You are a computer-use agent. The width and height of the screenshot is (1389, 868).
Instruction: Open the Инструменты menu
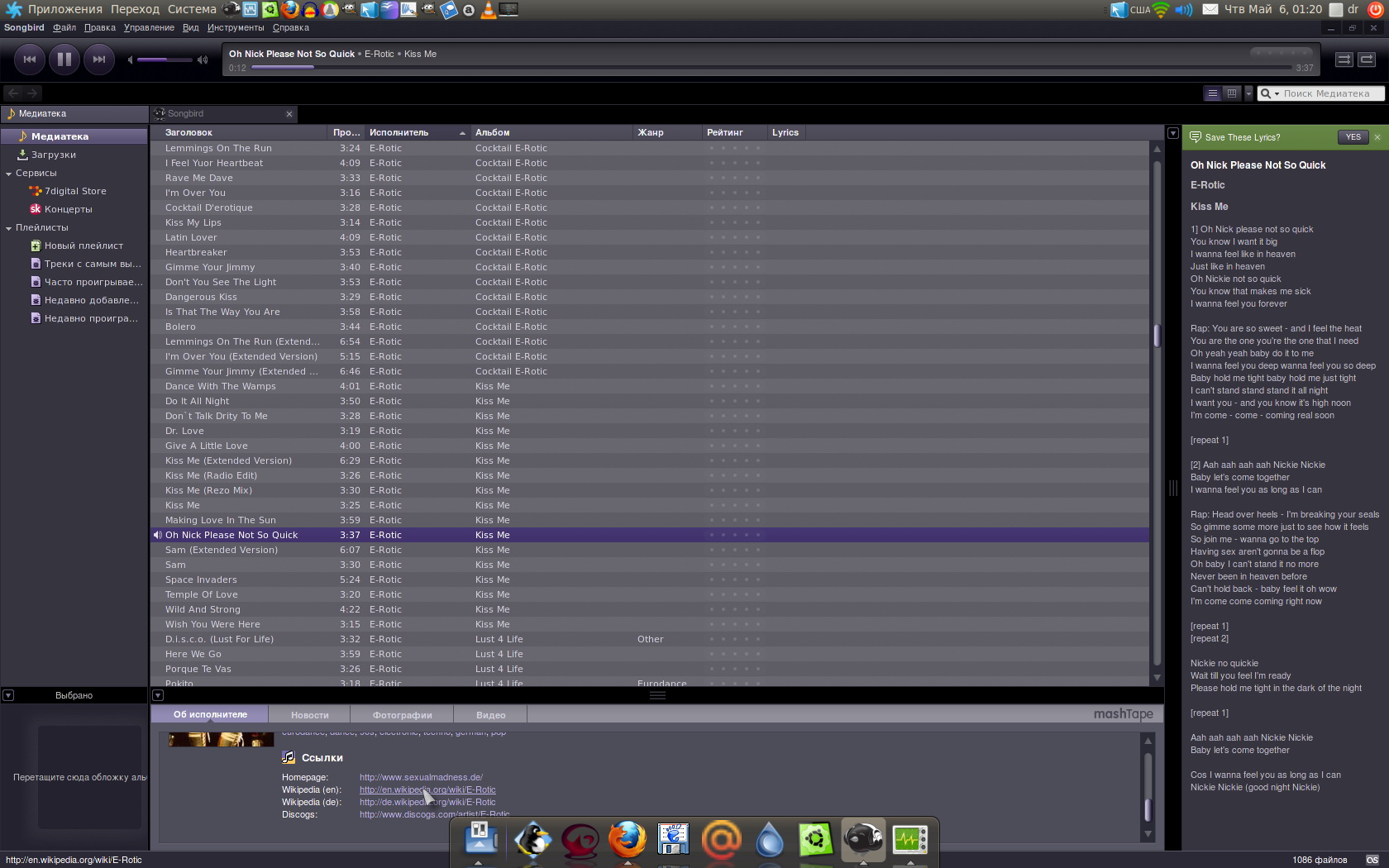click(236, 27)
